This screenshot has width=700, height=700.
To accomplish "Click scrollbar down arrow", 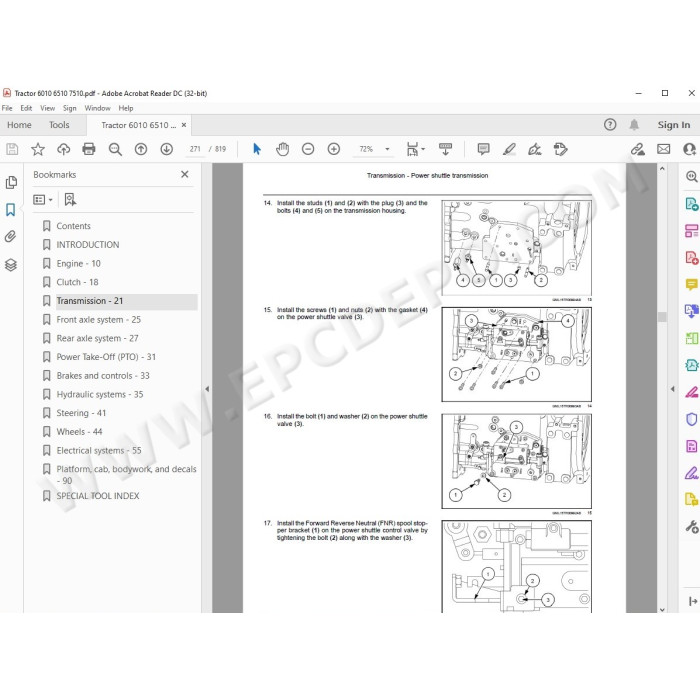I will click(662, 609).
